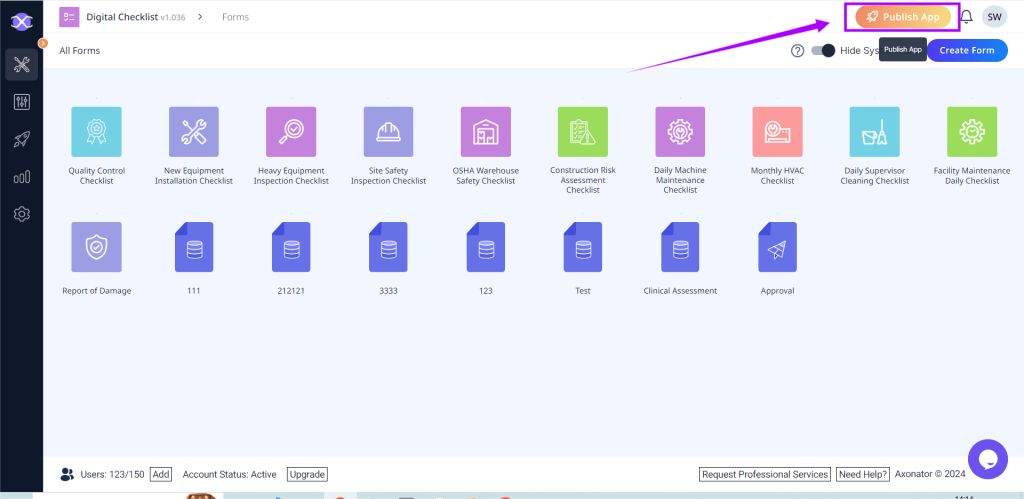The height and width of the screenshot is (499, 1024).
Task: Select the Site Safety Inspection Checklist icon
Action: (x=388, y=132)
